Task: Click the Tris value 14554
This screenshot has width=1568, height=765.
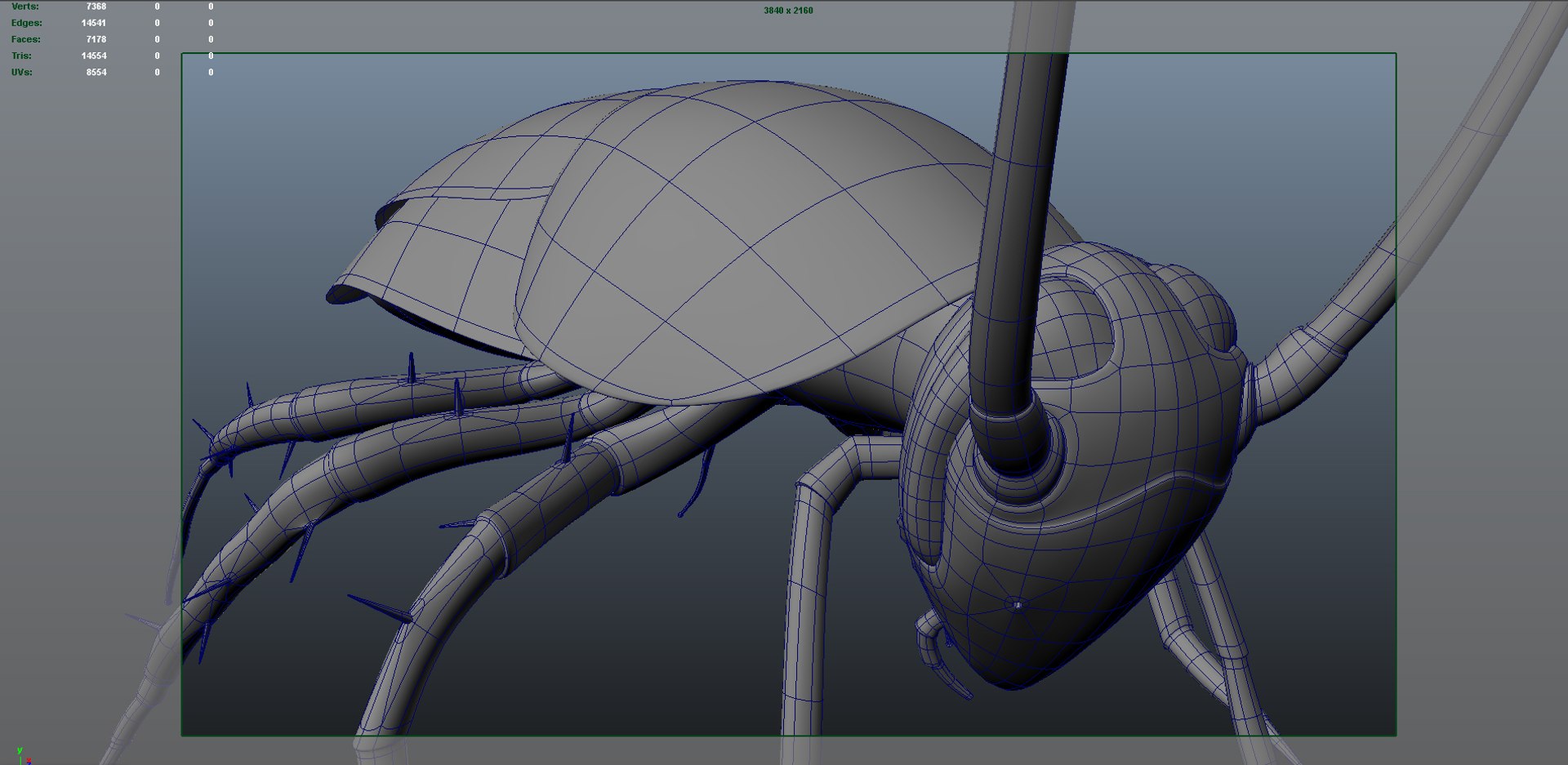Action: (x=93, y=56)
